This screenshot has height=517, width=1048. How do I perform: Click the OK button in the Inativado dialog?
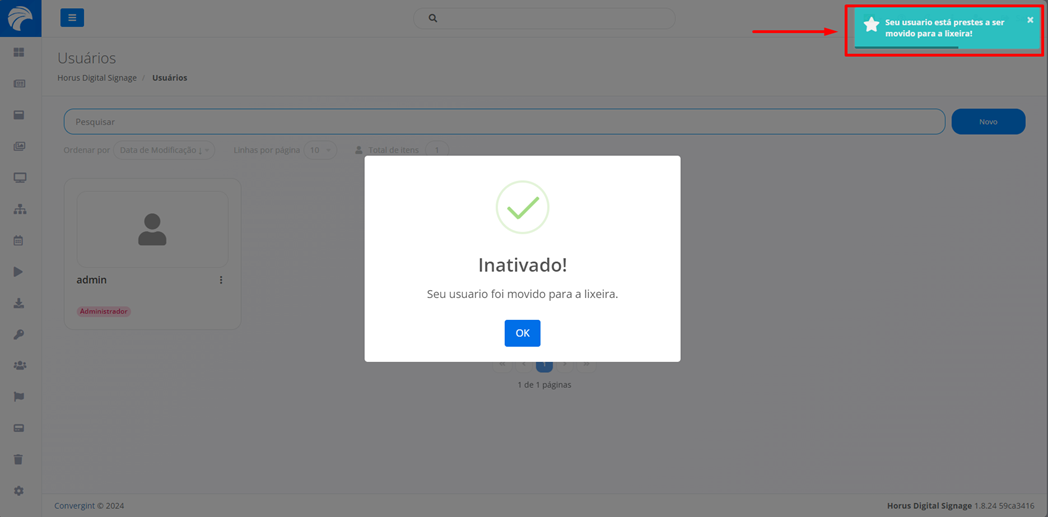(x=522, y=333)
